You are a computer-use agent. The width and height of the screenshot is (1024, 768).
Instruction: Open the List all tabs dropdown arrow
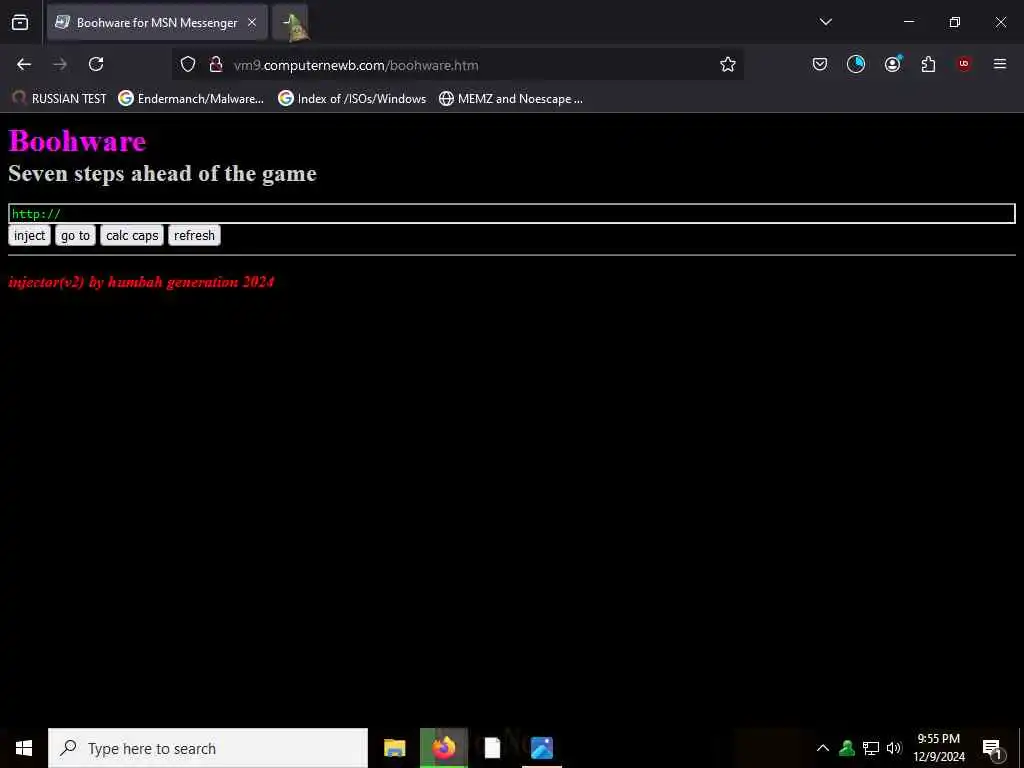(825, 22)
